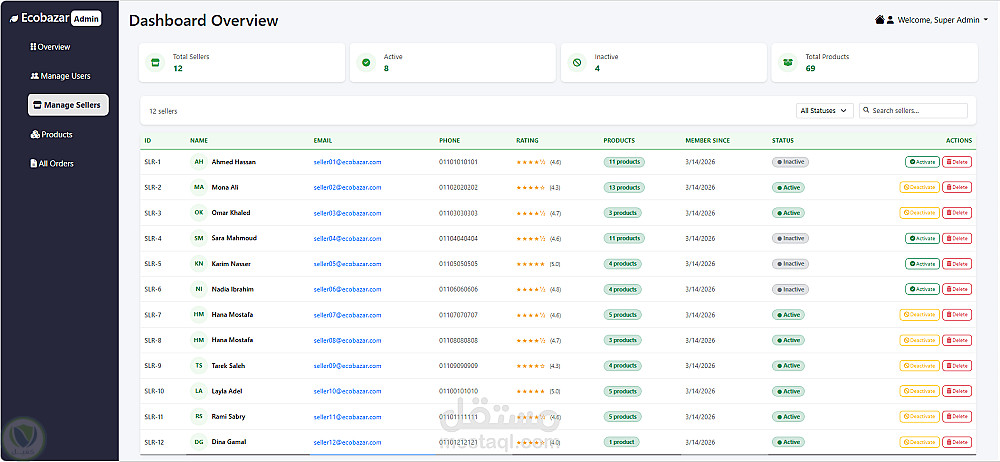Screen dimensions: 1000x462
Task: Click star rating for Karim Nasser
Action: 531,264
